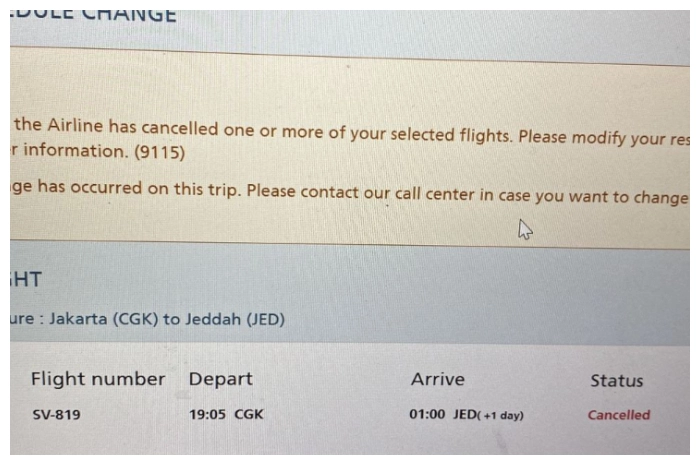Click the Status column header
The image size is (700, 465).
pos(616,381)
